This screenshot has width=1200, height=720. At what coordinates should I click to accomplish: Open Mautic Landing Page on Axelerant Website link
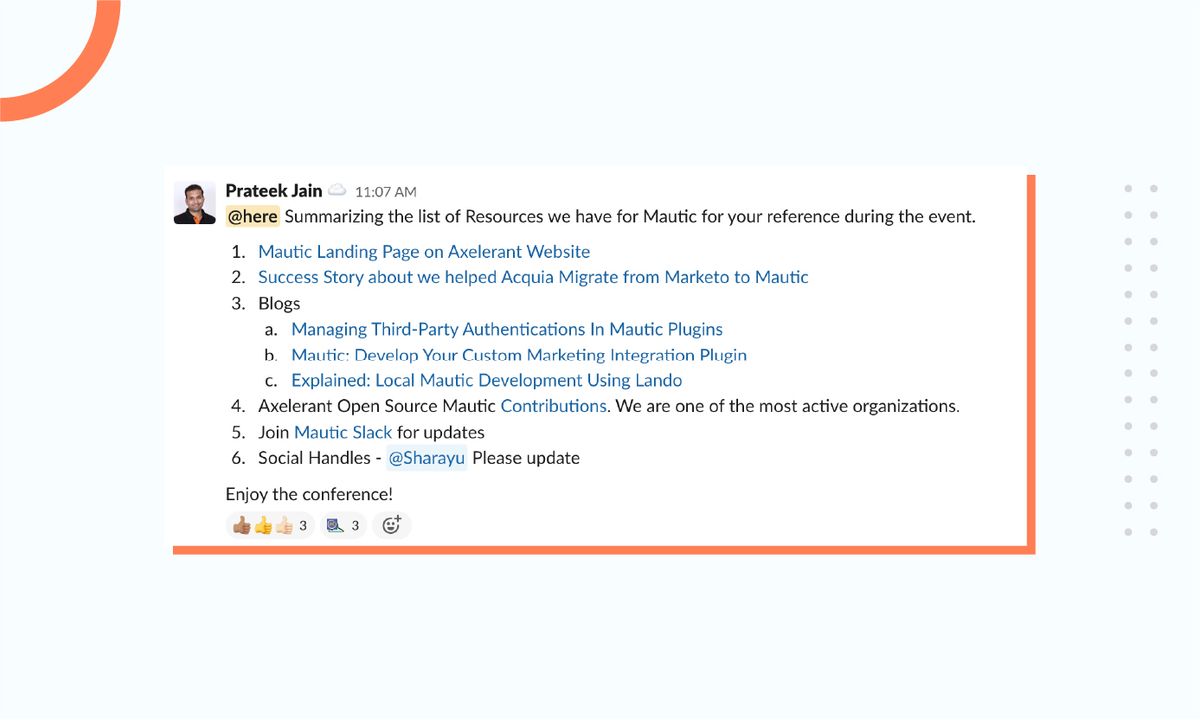click(x=424, y=252)
